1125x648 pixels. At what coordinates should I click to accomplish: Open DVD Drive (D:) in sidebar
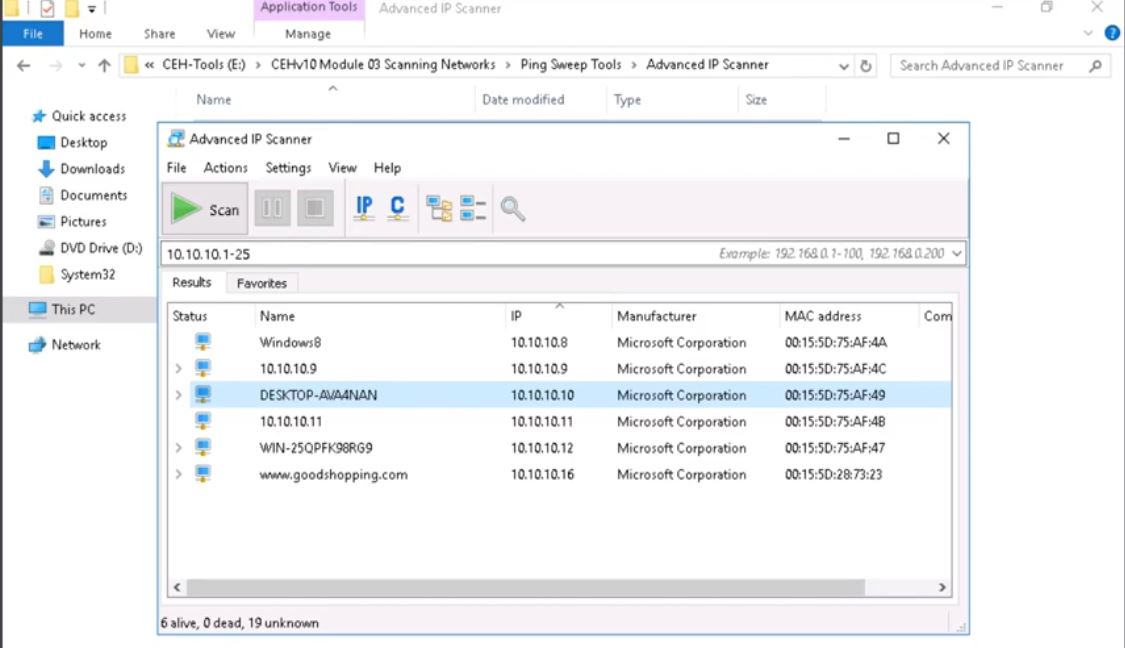(101, 248)
